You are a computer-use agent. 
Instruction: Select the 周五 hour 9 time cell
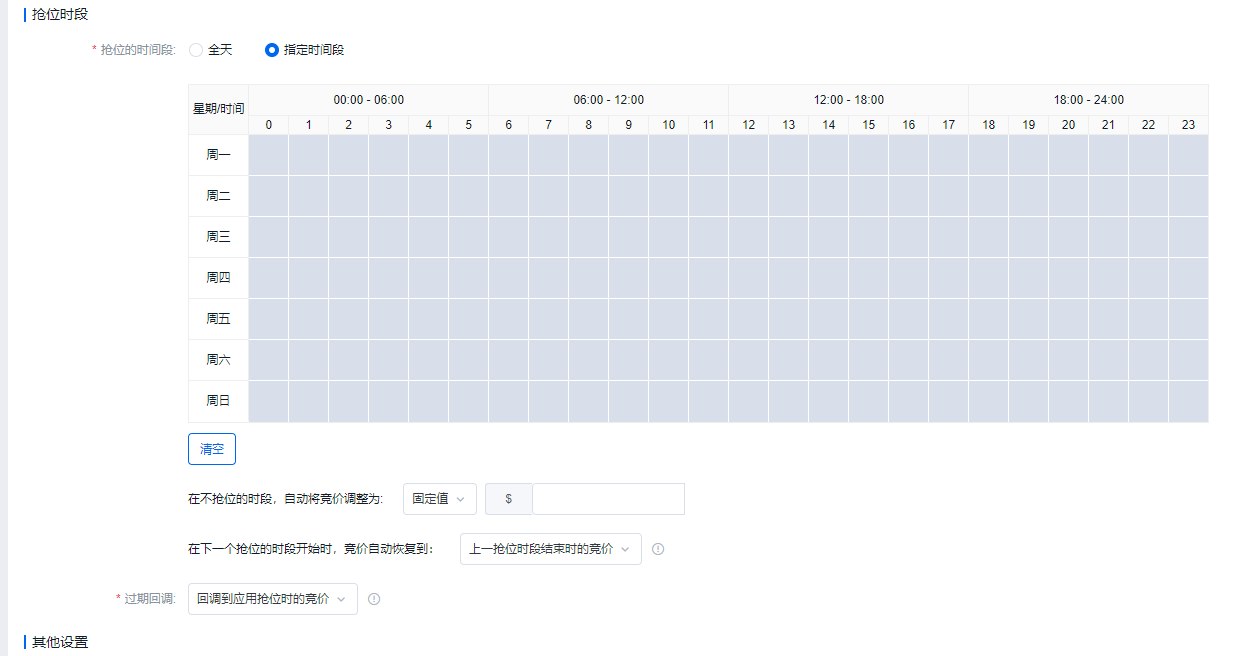pos(628,319)
